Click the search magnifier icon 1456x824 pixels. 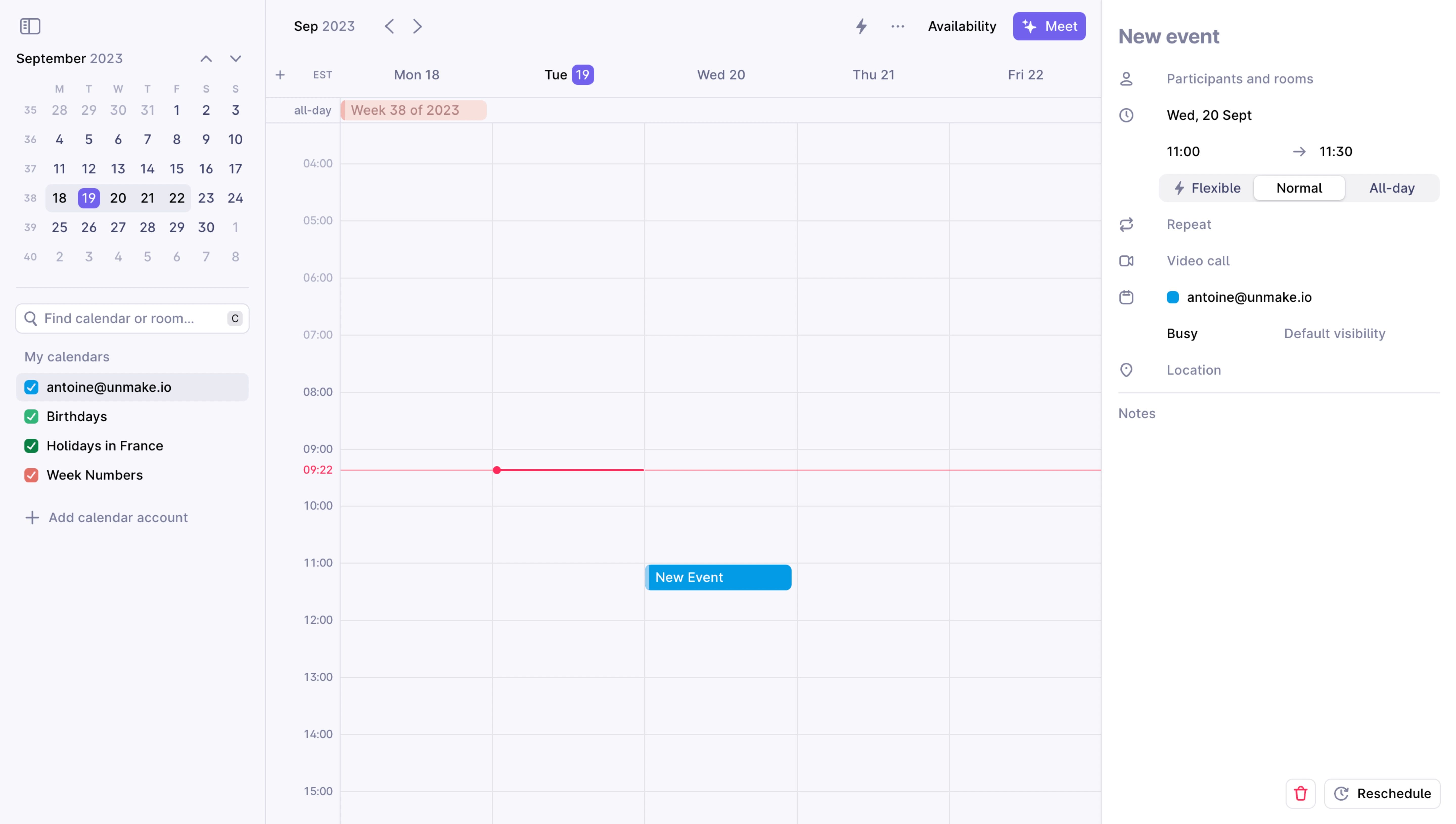(x=31, y=319)
